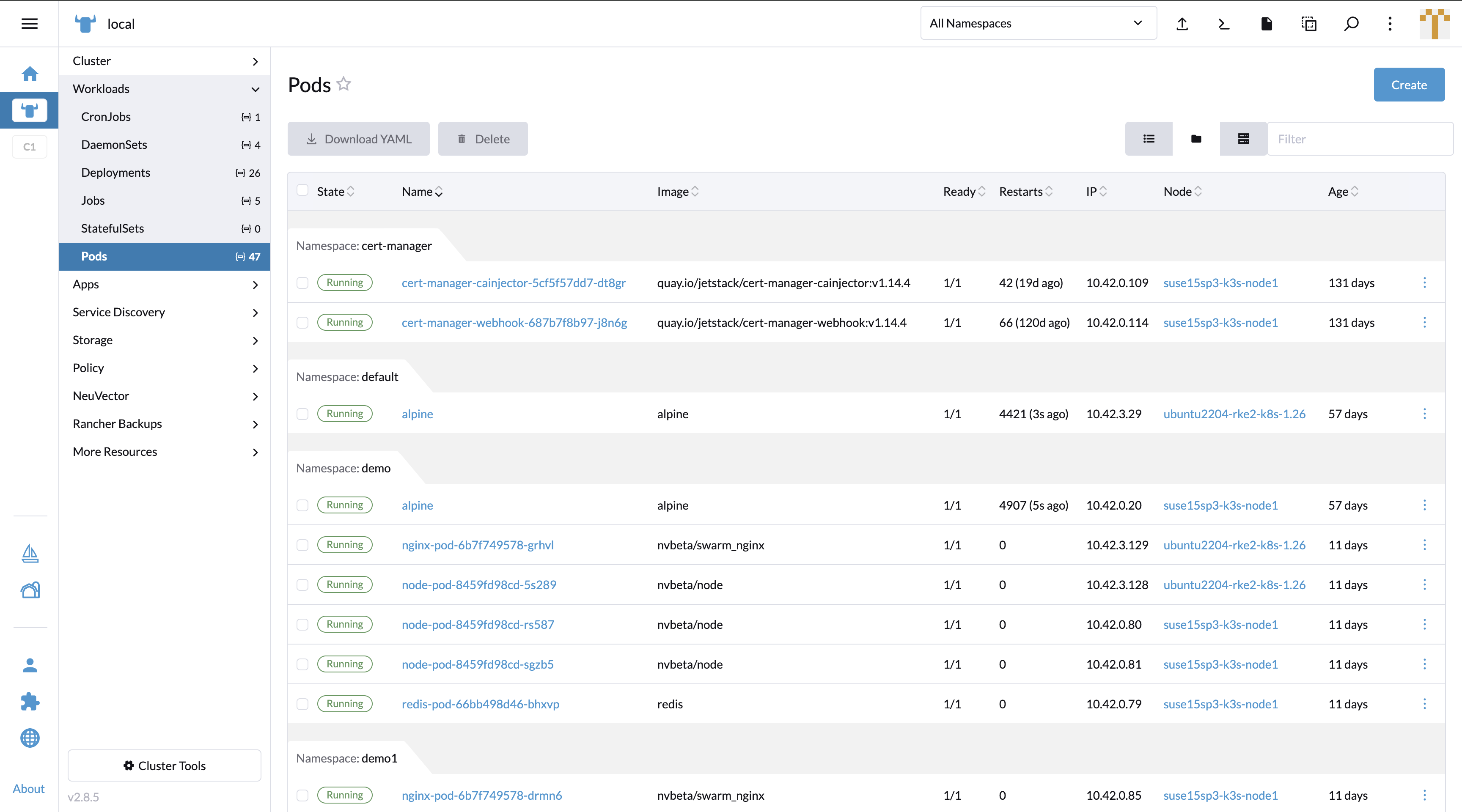The image size is (1462, 812).
Task: Open the Extensions puzzle icon in the sidebar
Action: point(30,701)
